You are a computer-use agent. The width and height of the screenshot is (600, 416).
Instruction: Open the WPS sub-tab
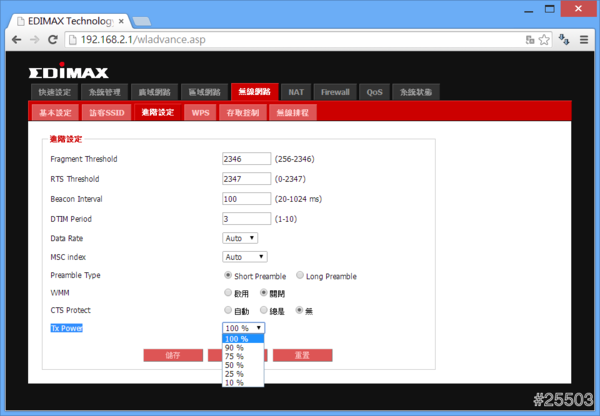200,113
